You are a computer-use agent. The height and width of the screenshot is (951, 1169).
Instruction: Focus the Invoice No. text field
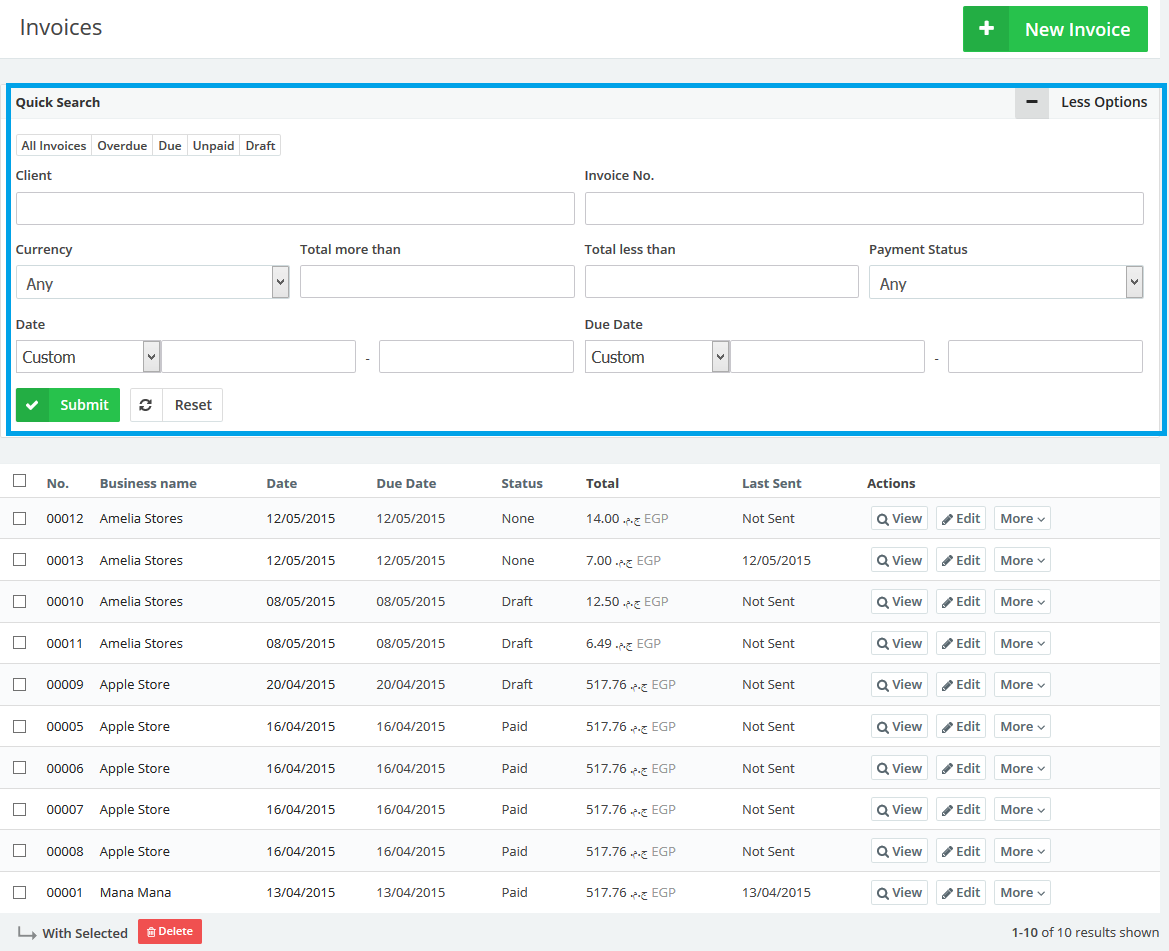[864, 209]
